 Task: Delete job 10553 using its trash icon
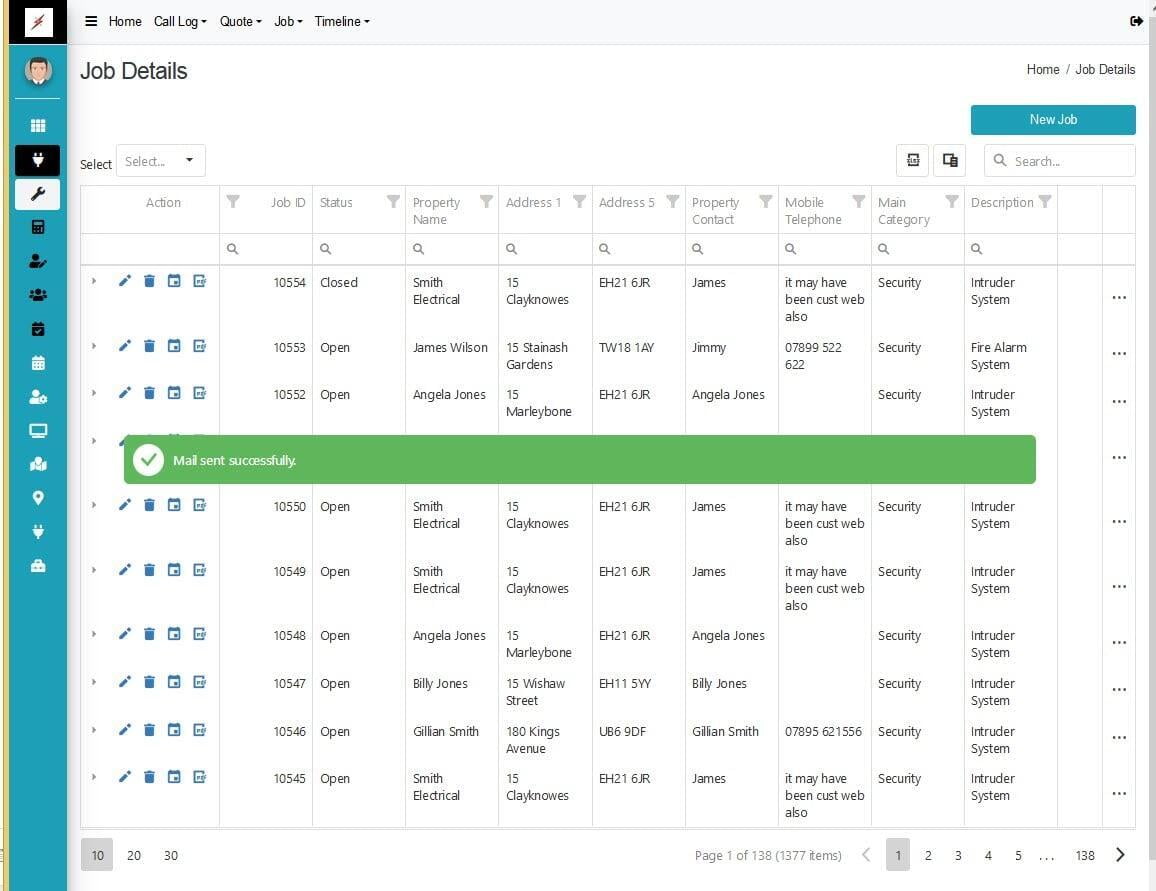coord(149,346)
